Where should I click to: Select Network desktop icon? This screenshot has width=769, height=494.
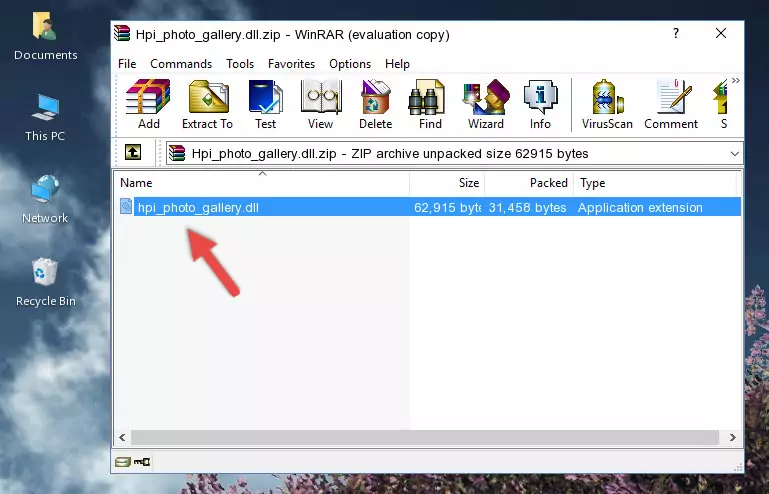pyautogui.click(x=45, y=199)
